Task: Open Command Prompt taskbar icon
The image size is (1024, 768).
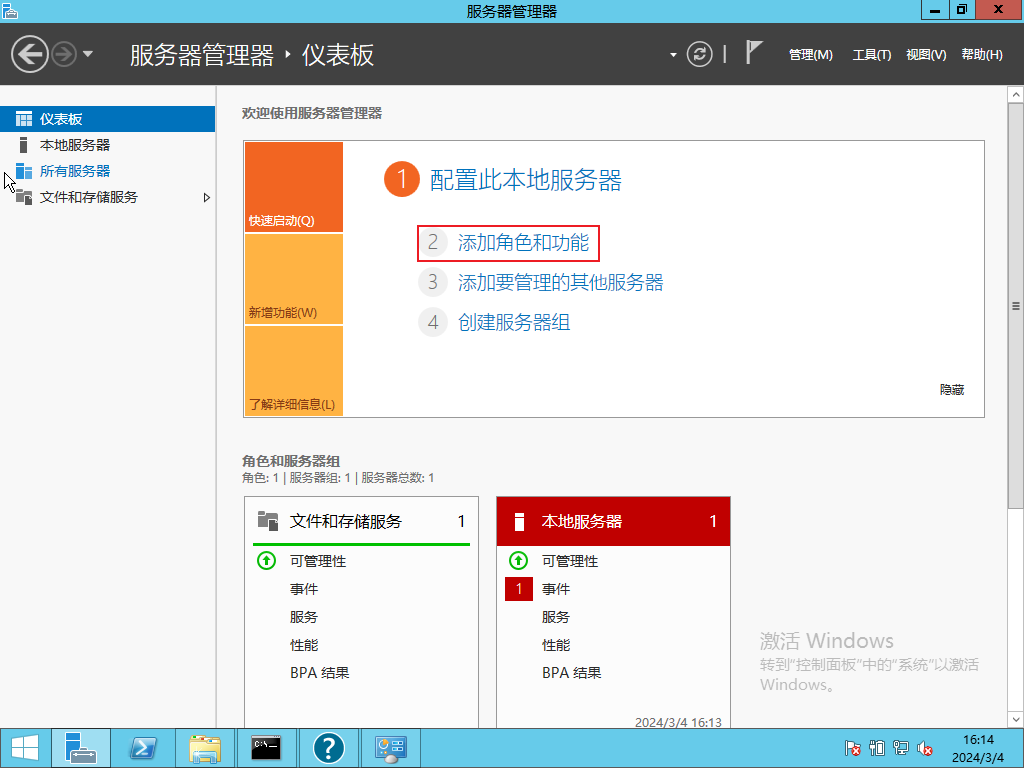Action: click(x=266, y=748)
